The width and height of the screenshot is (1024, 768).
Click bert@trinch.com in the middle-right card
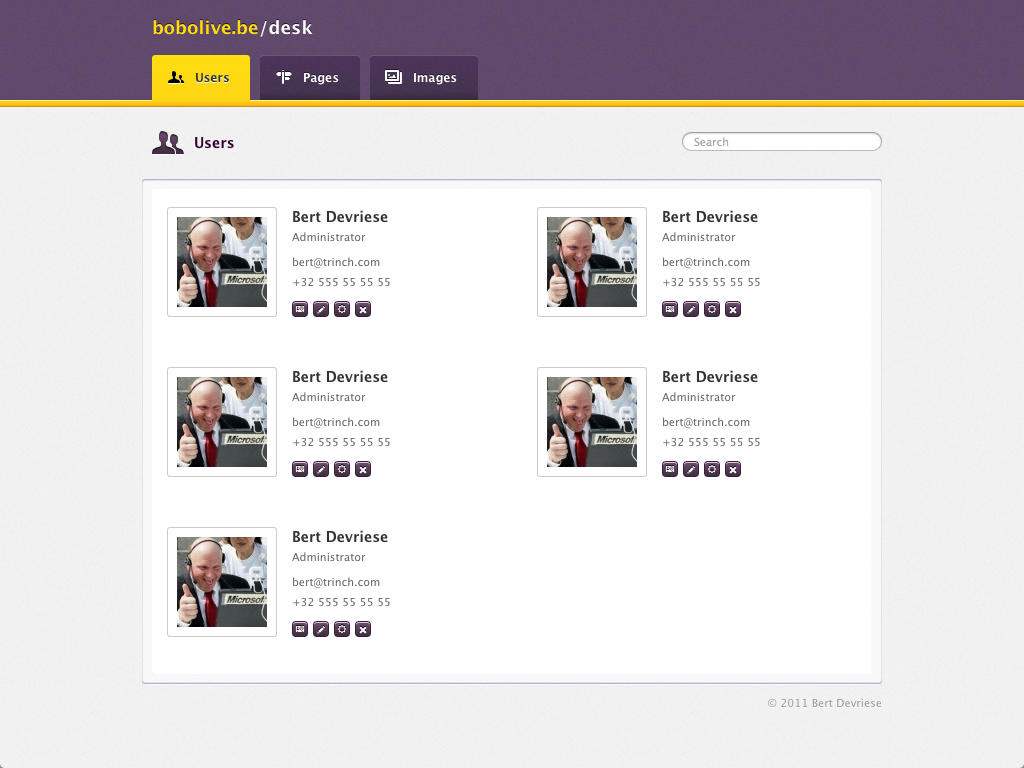[x=706, y=422]
